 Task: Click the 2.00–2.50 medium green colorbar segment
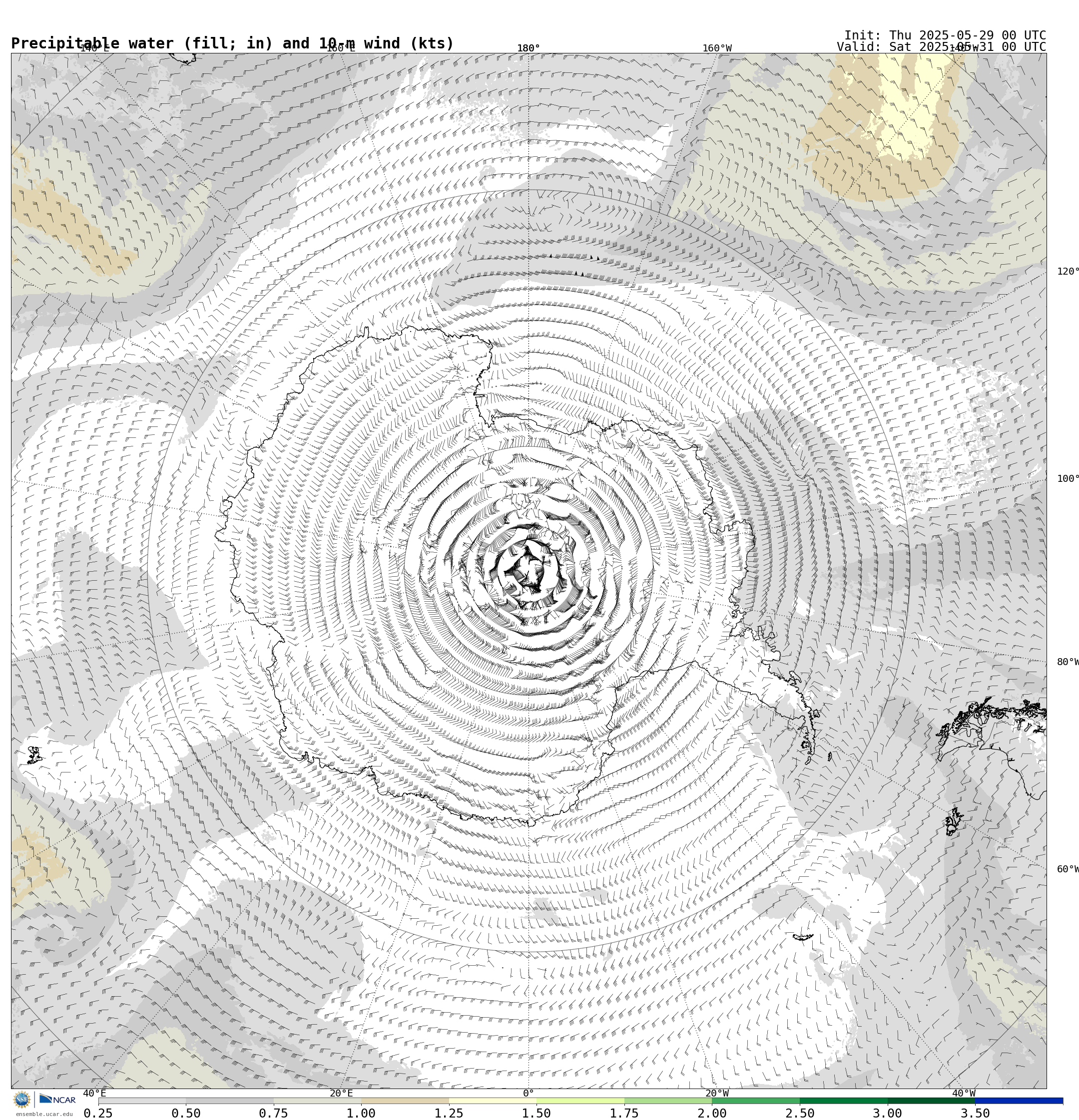756,1101
